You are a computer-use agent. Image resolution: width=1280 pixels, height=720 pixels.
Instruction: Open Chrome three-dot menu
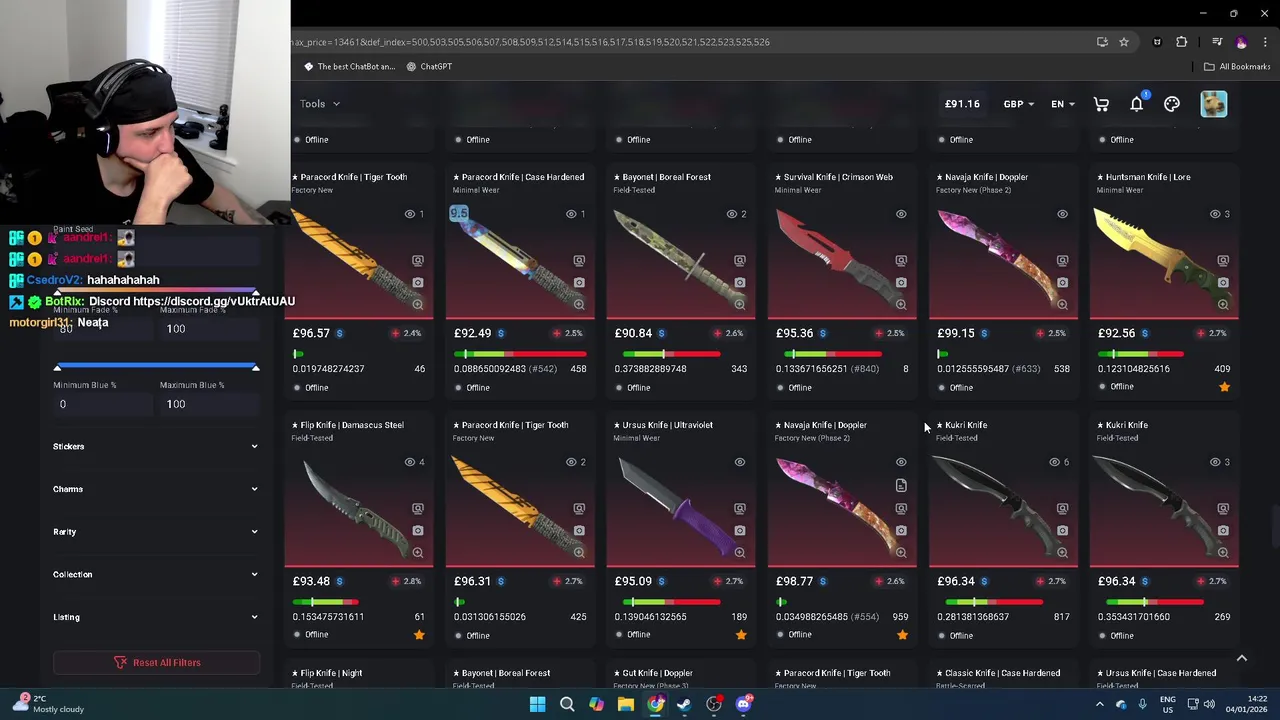1266,42
